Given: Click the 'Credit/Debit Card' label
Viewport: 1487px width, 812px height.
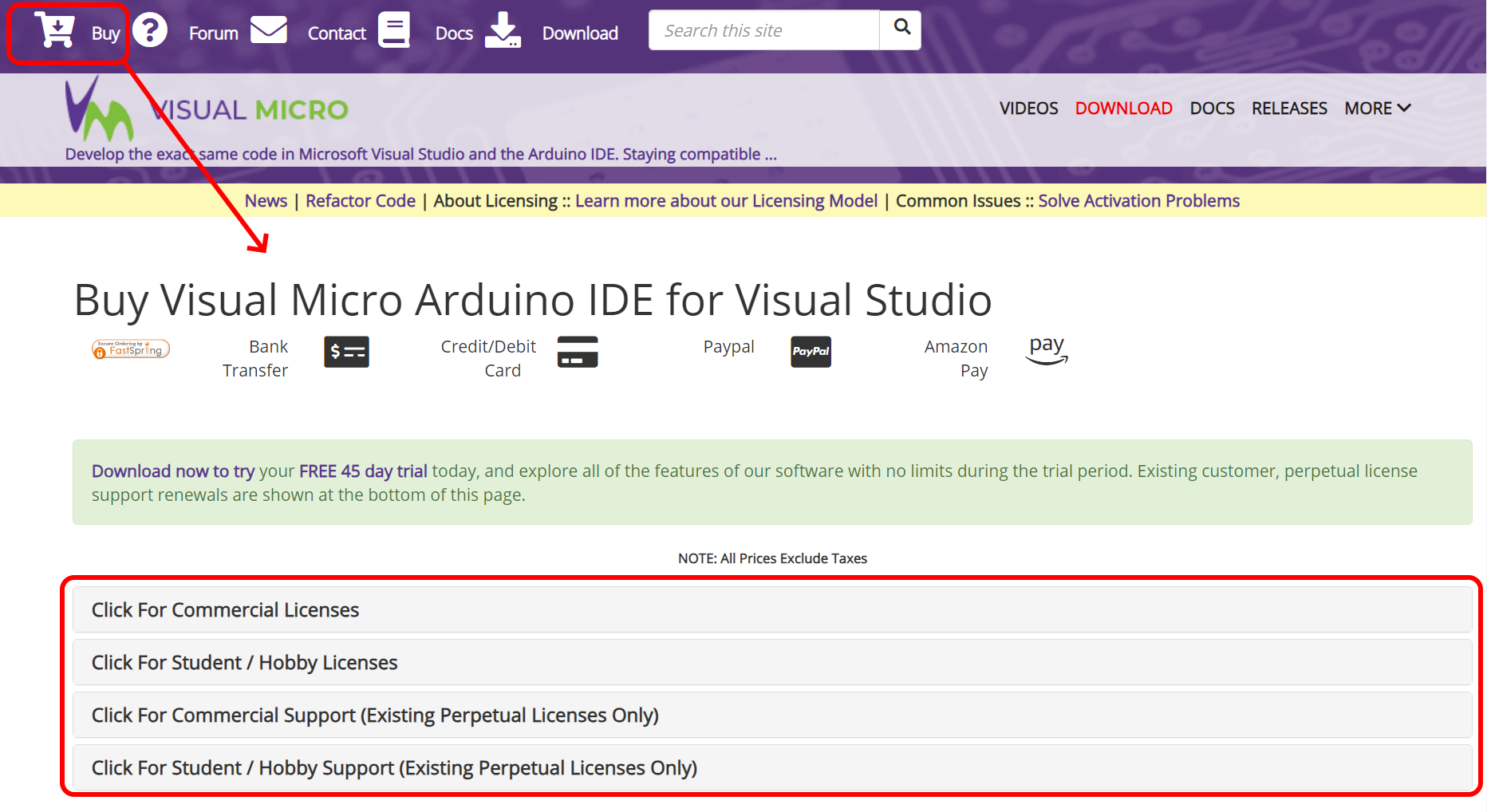Looking at the screenshot, I should coord(488,359).
